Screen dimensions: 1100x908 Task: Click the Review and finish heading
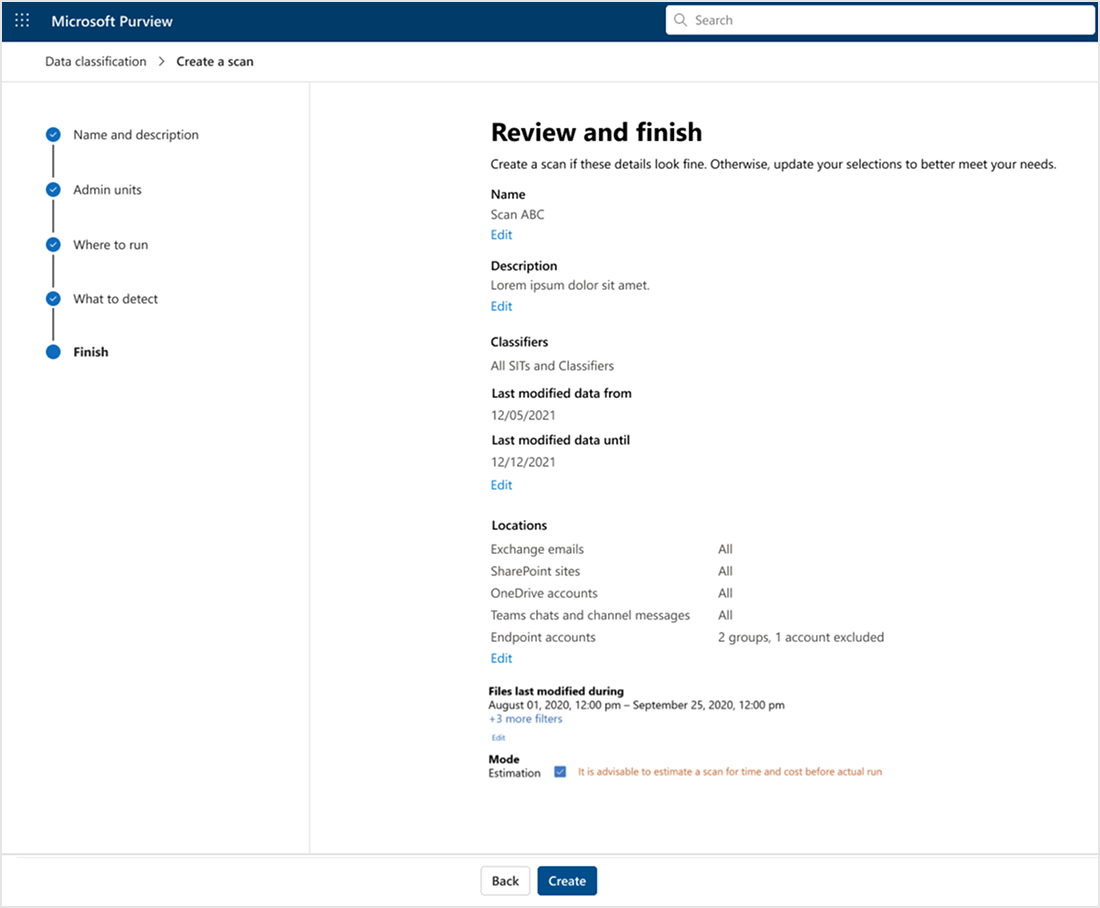596,133
